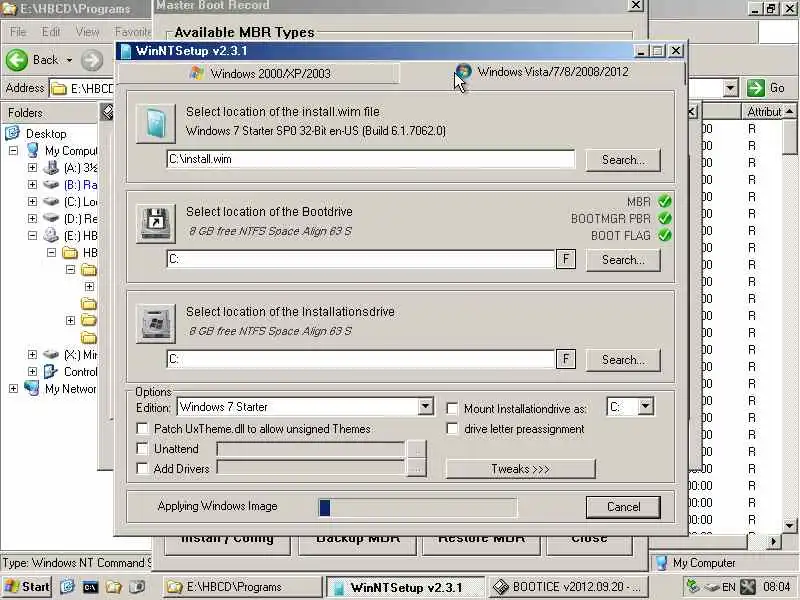
Task: Open the quick launch folder icon in taskbar
Action: pyautogui.click(x=113, y=587)
